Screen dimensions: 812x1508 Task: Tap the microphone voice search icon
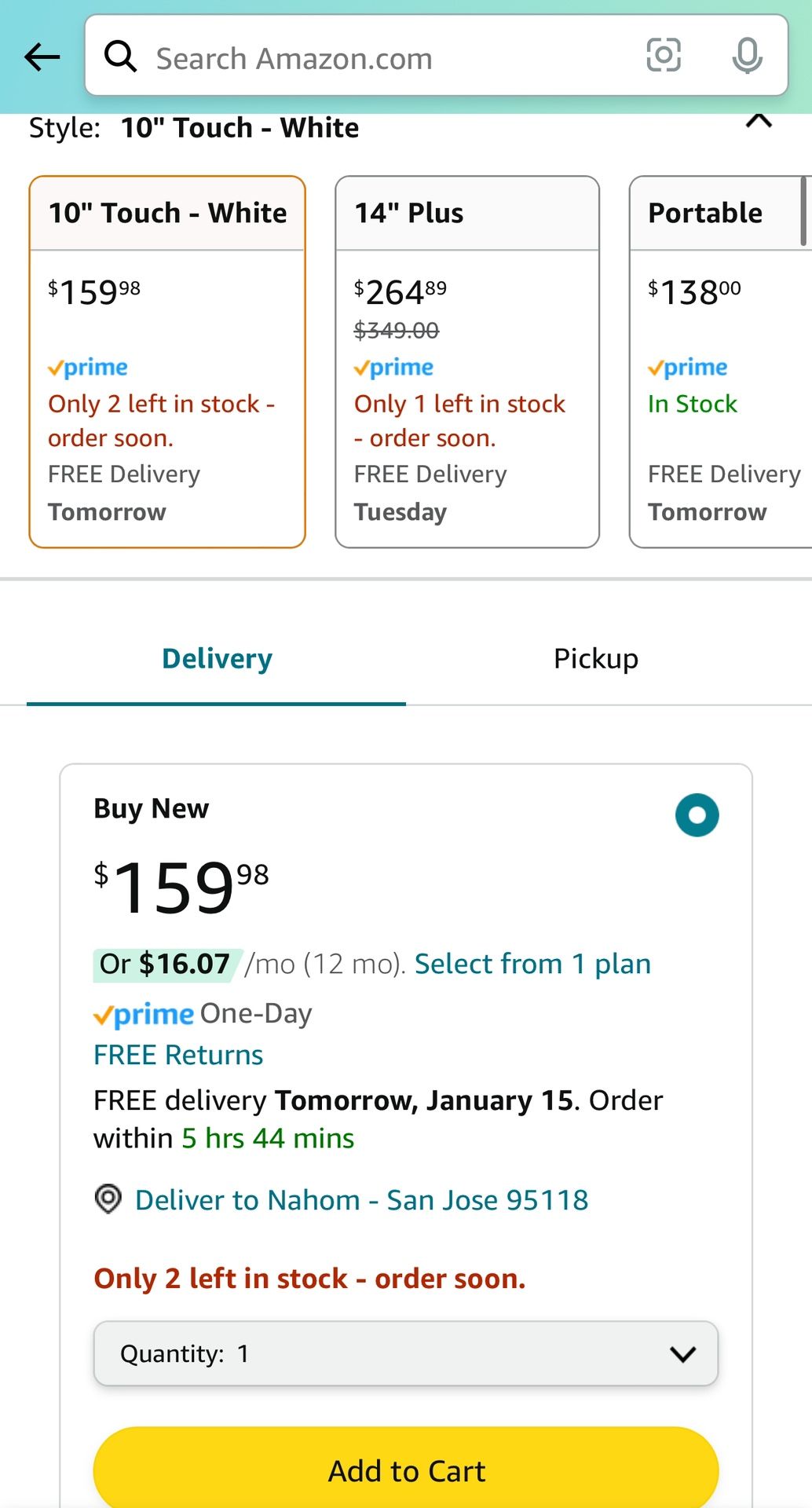[747, 56]
